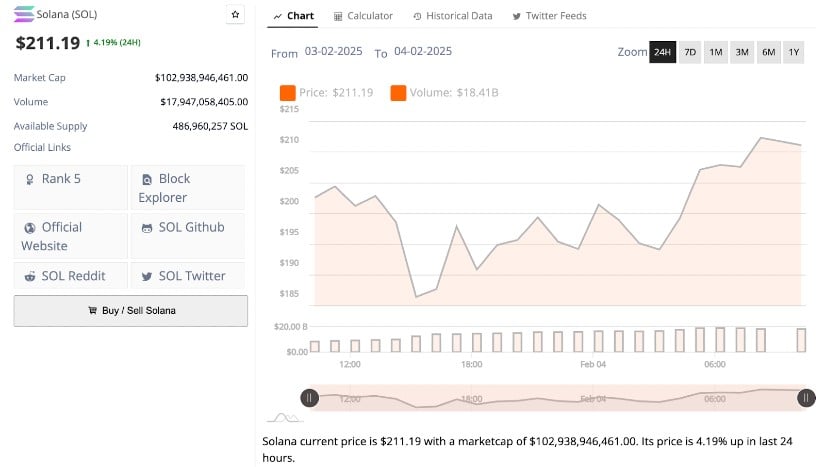Open the Block Explorer link
This screenshot has height=467, width=825.
[186, 187]
